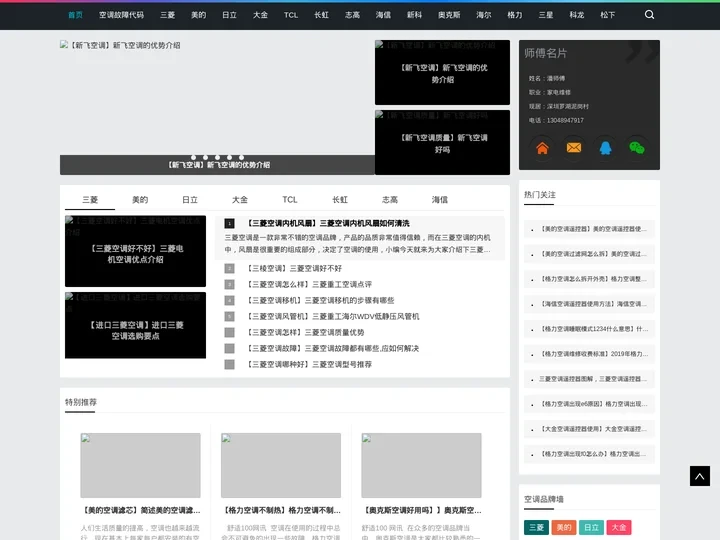720x540 pixels.
Task: Open 新科 in the top navigation bar
Action: [414, 15]
